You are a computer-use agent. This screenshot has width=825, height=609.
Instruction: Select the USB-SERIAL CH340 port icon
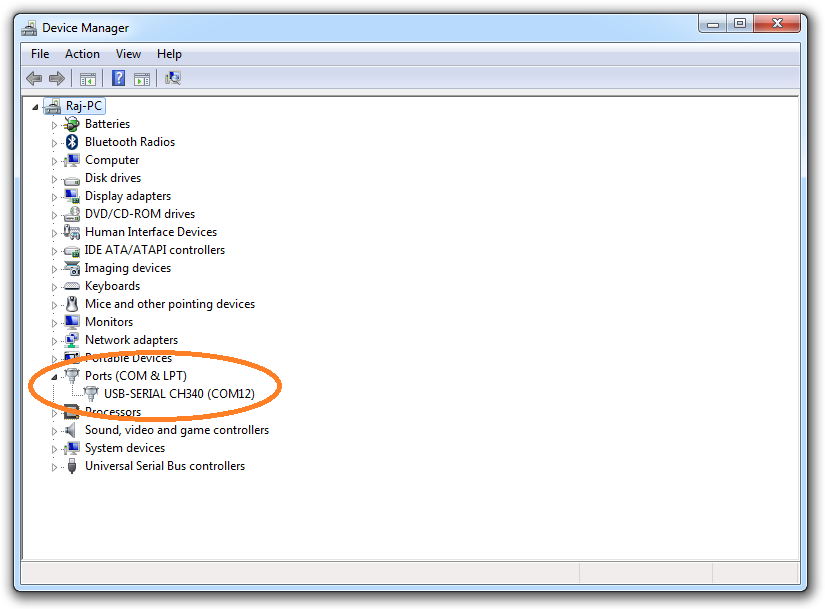click(90, 393)
